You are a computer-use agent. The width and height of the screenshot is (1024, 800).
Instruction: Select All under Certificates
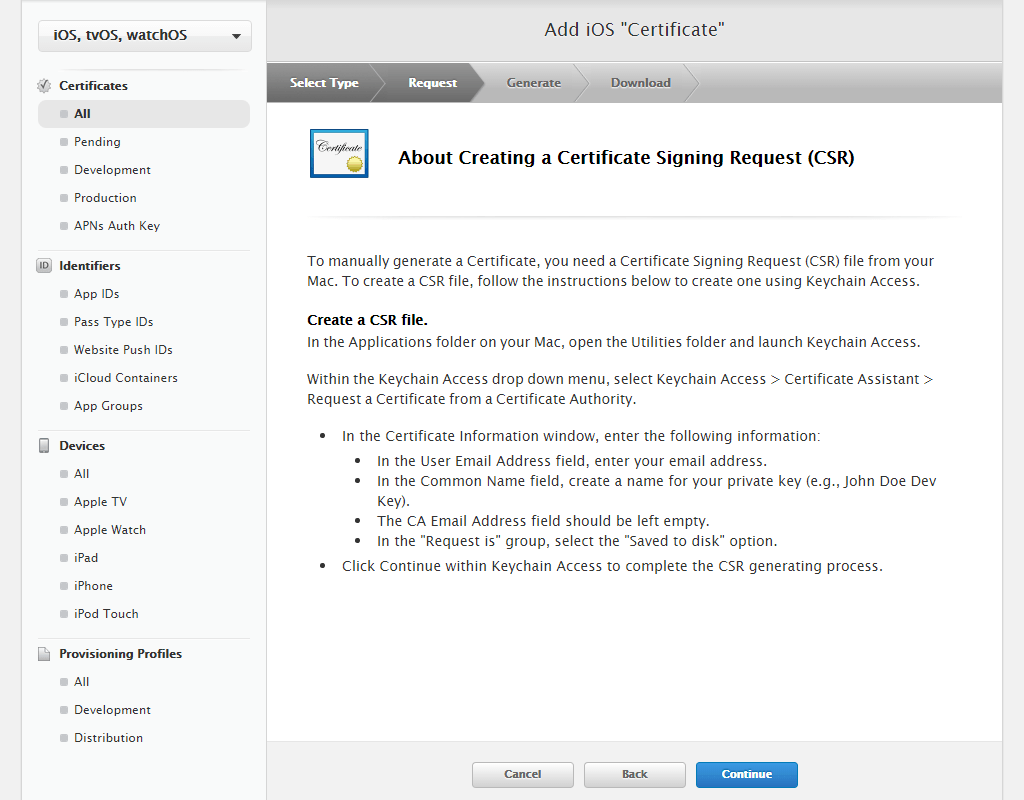(x=144, y=114)
